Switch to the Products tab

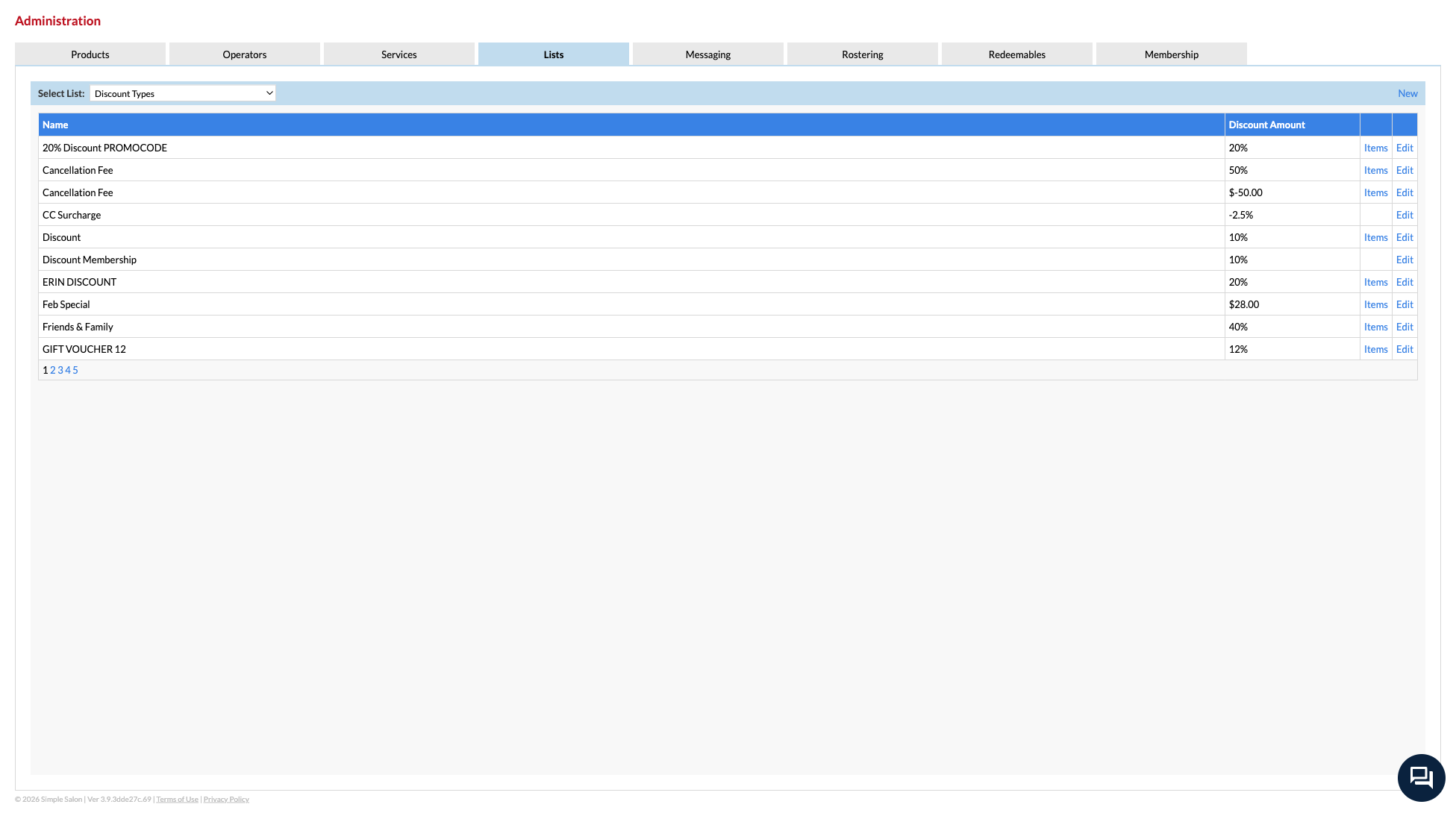[x=90, y=54]
